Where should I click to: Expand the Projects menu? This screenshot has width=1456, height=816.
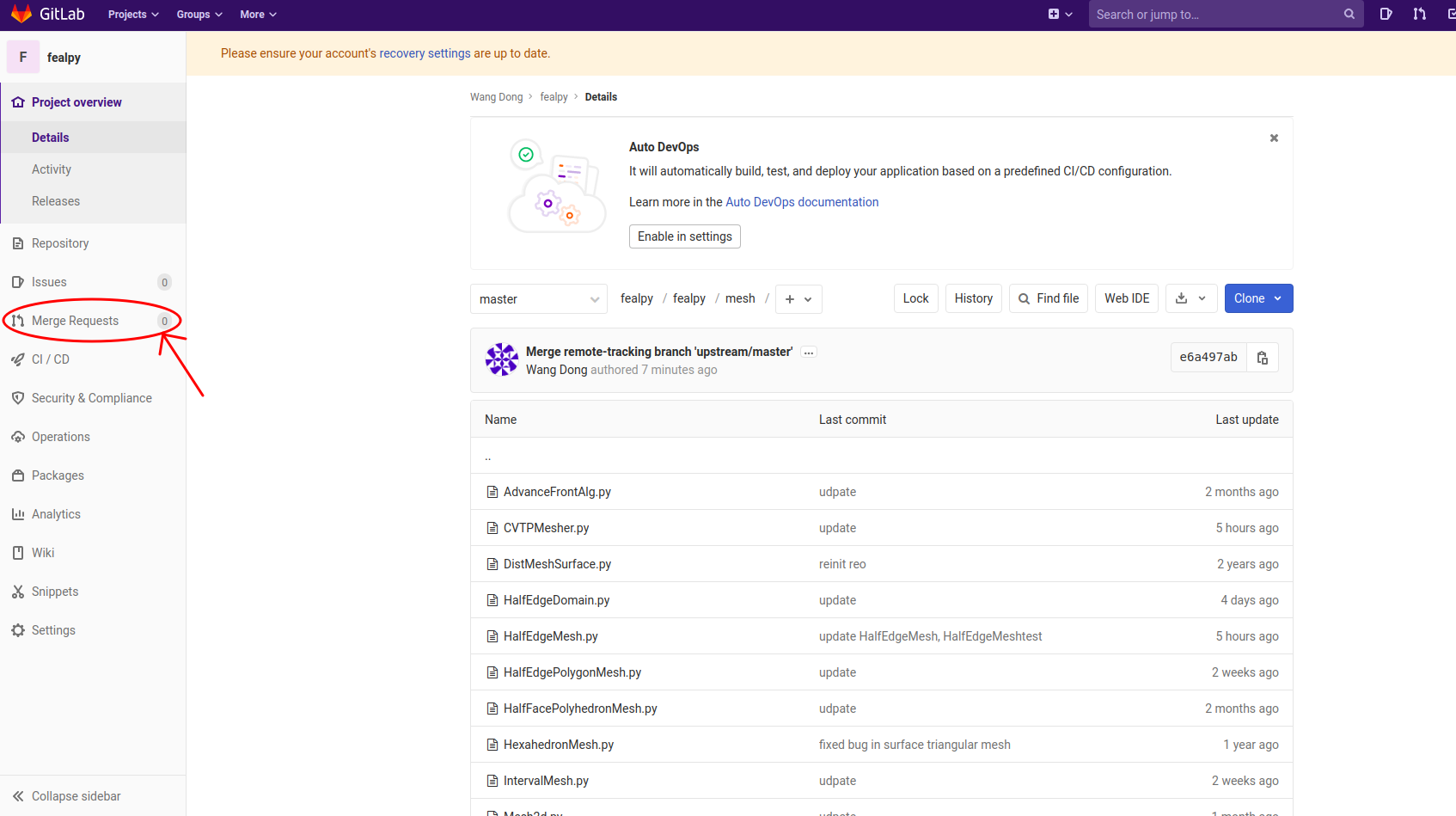[133, 14]
